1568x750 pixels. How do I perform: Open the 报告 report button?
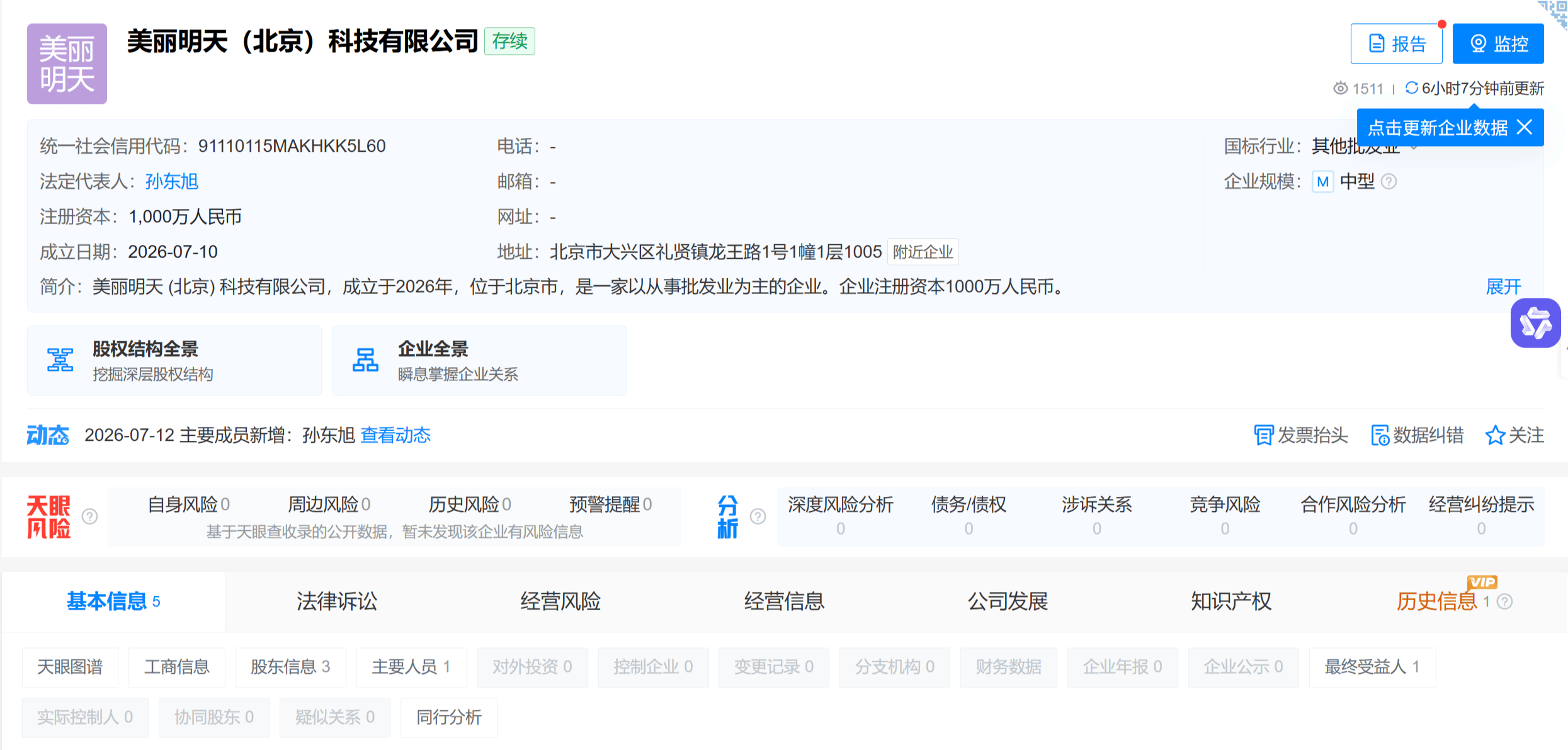[x=1396, y=43]
